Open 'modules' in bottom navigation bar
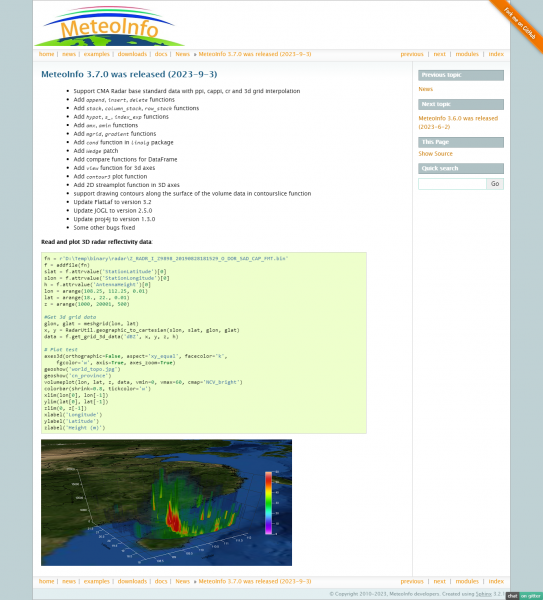543x600 pixels. [467, 581]
